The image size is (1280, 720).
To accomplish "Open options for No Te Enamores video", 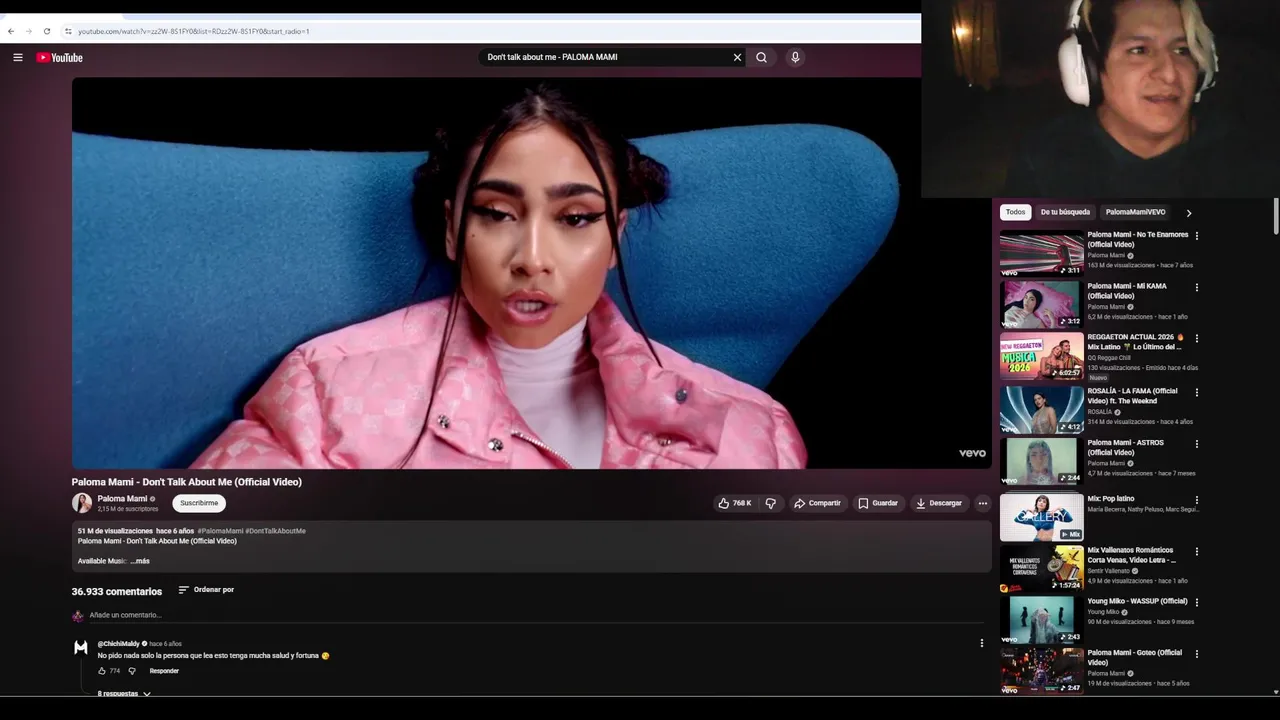I will (x=1197, y=236).
